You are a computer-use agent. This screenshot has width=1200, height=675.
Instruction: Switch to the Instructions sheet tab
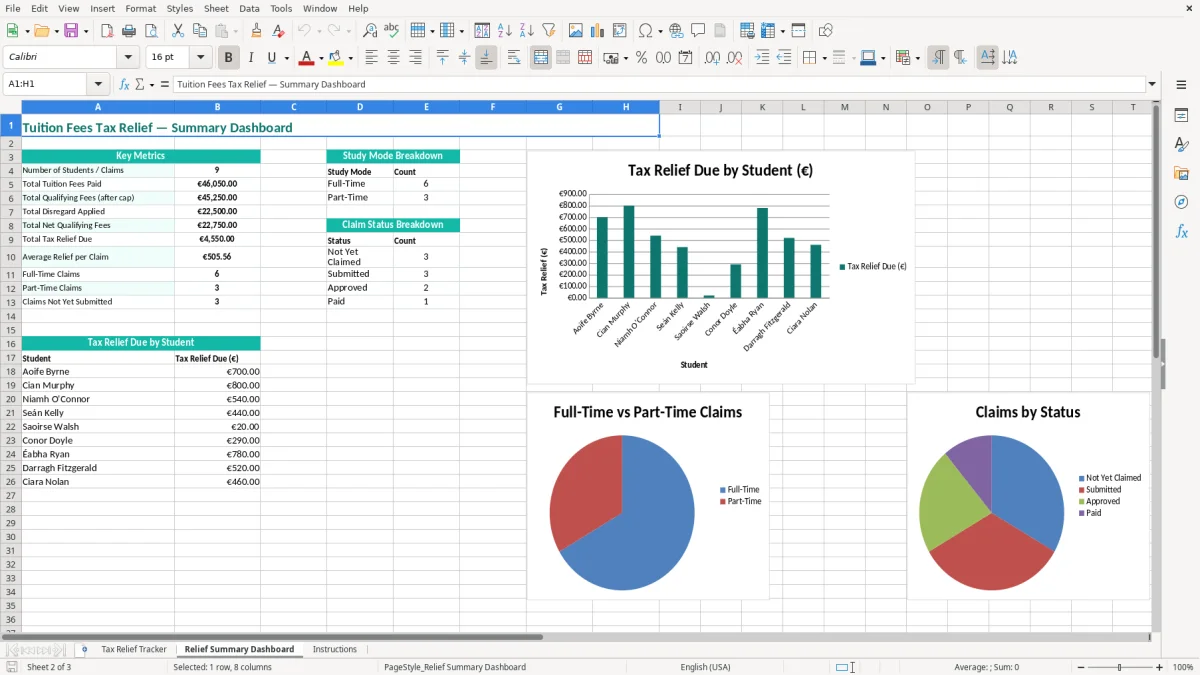pos(334,649)
